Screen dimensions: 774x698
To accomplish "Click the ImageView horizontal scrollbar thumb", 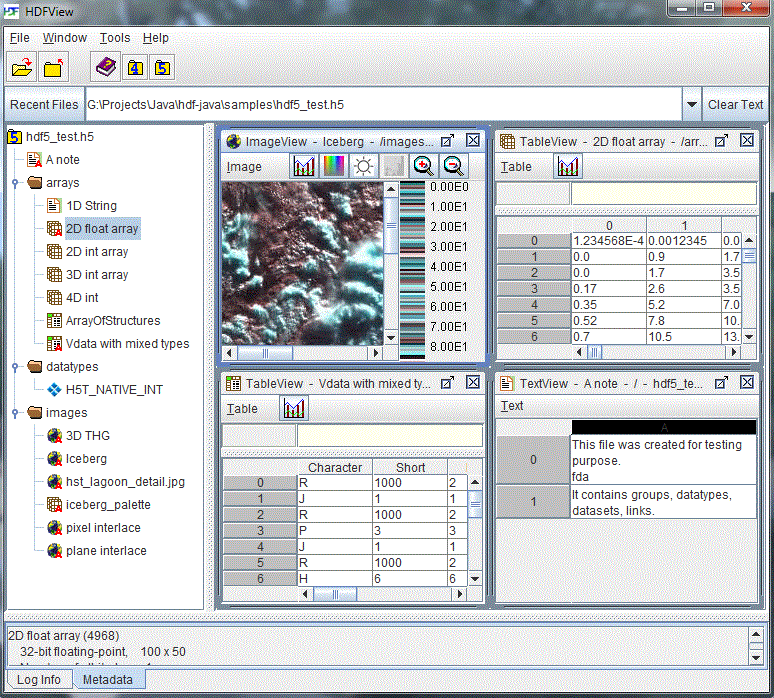I will 265,353.
